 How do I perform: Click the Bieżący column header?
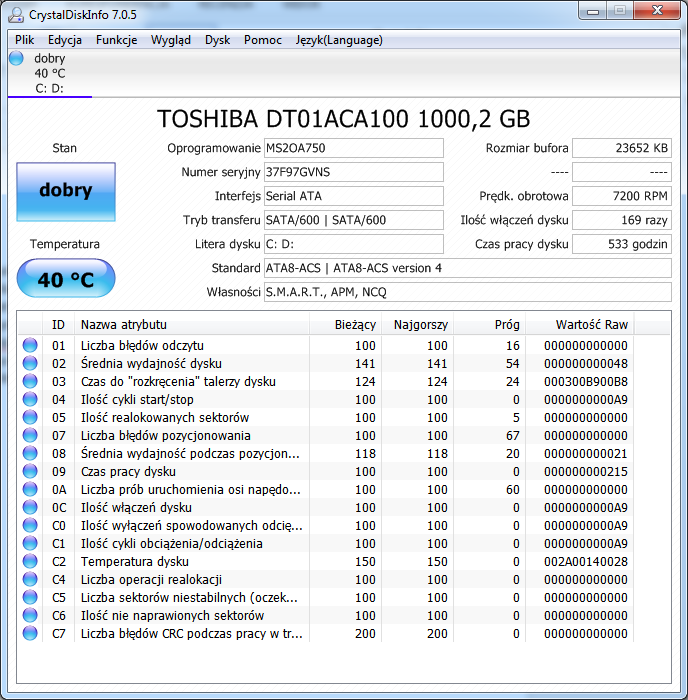[x=345, y=325]
